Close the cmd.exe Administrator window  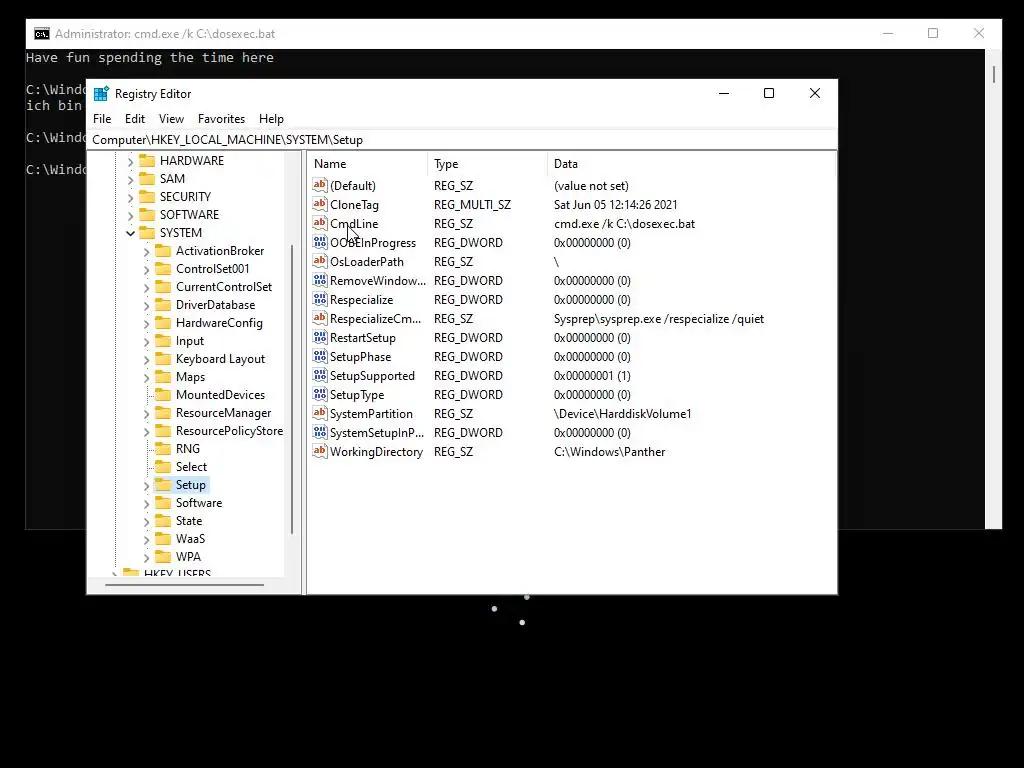pyautogui.click(x=978, y=33)
